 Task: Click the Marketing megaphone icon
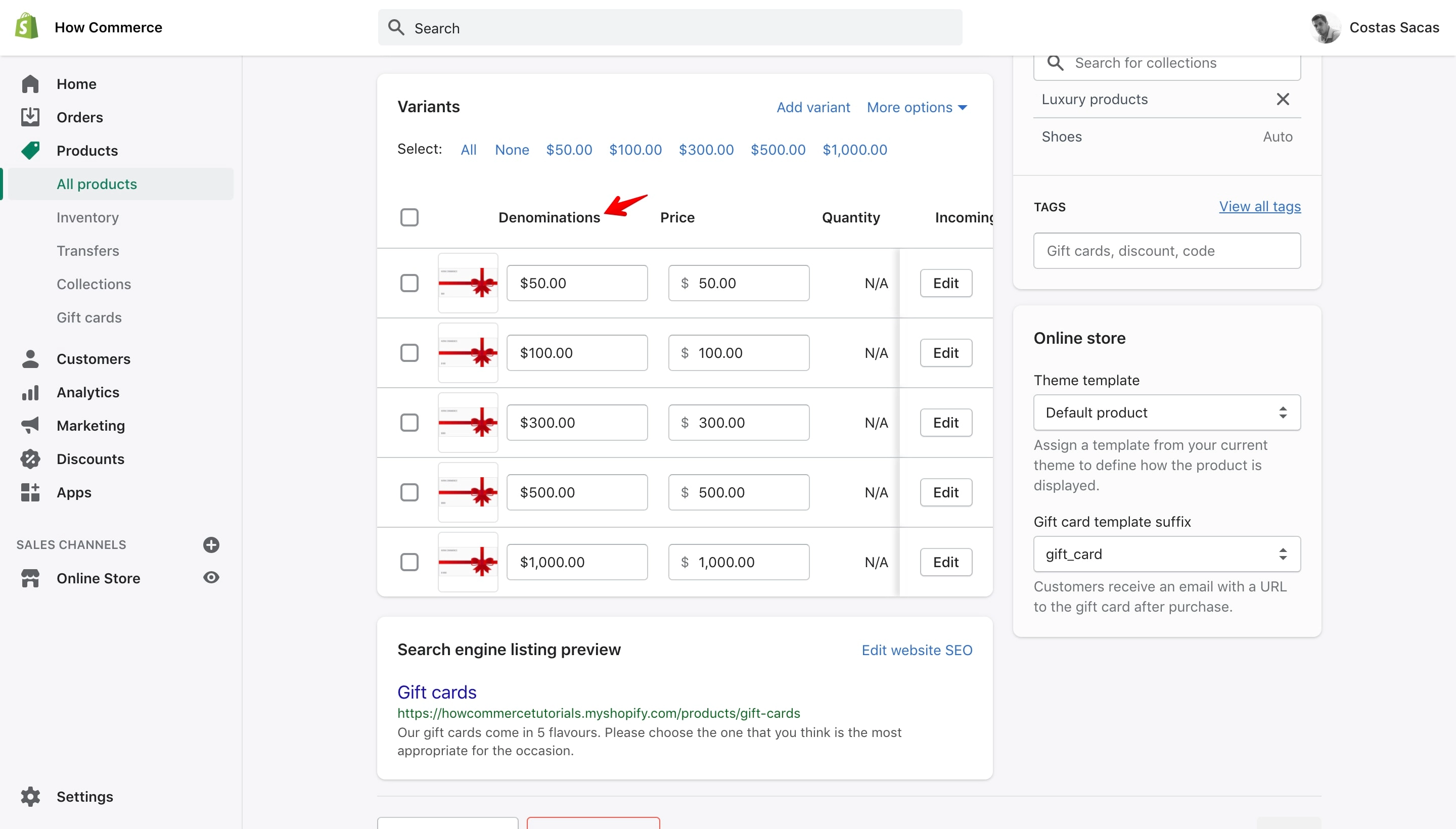30,425
